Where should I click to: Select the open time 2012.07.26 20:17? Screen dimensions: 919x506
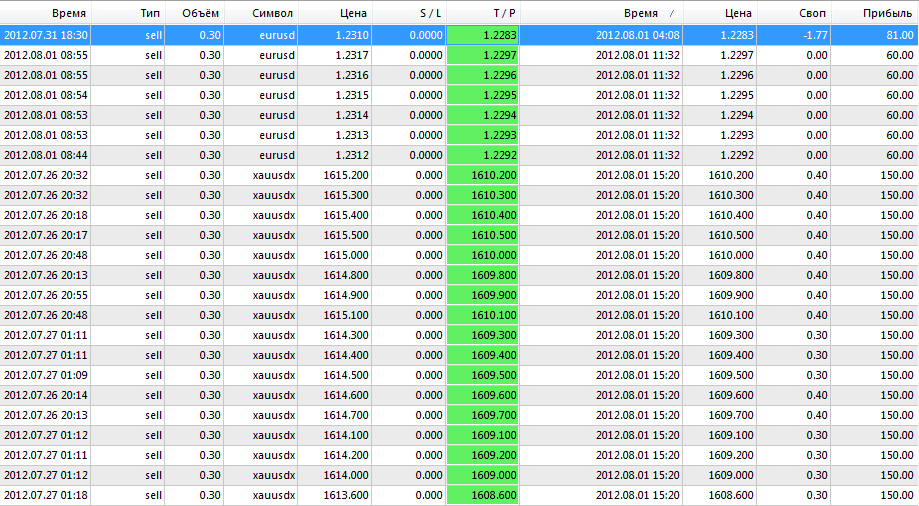click(x=46, y=235)
